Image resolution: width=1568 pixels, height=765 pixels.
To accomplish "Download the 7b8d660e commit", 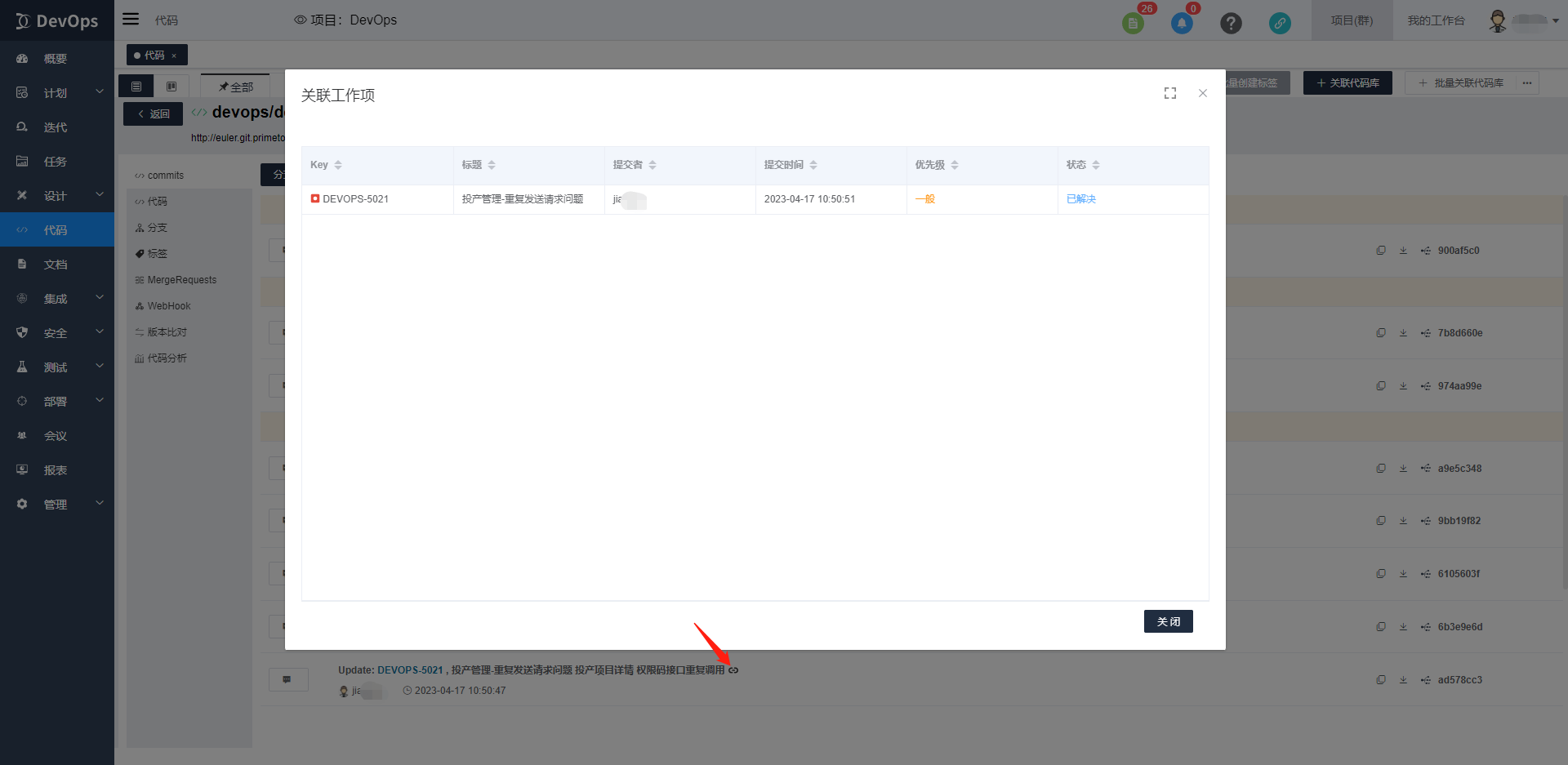I will pos(1403,333).
